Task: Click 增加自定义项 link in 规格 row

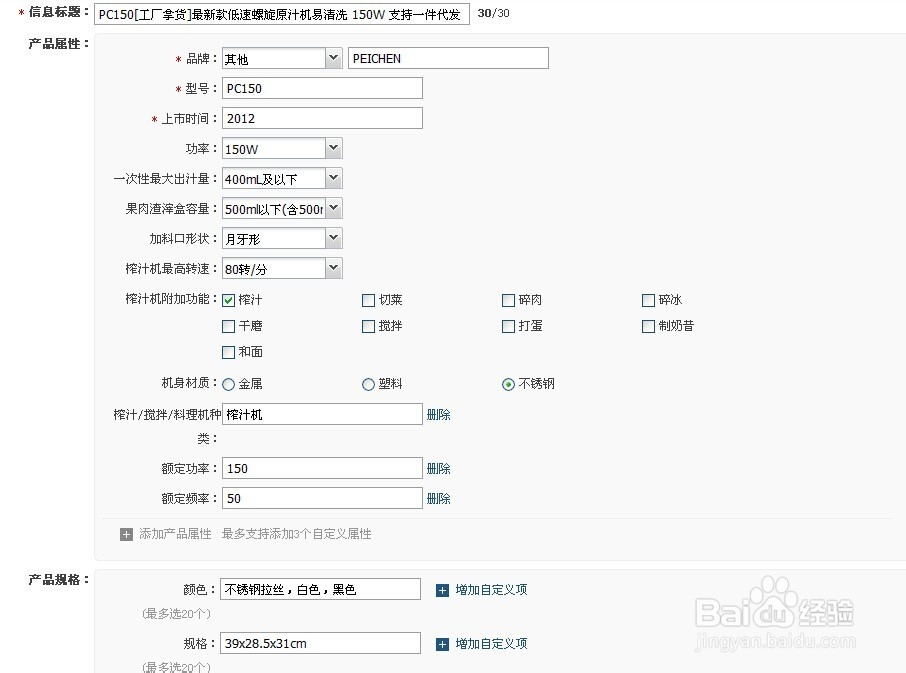Action: coord(491,644)
